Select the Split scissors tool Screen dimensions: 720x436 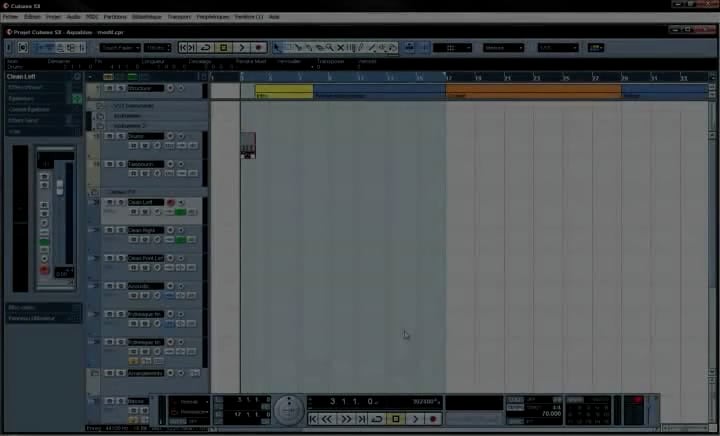pyautogui.click(x=298, y=47)
